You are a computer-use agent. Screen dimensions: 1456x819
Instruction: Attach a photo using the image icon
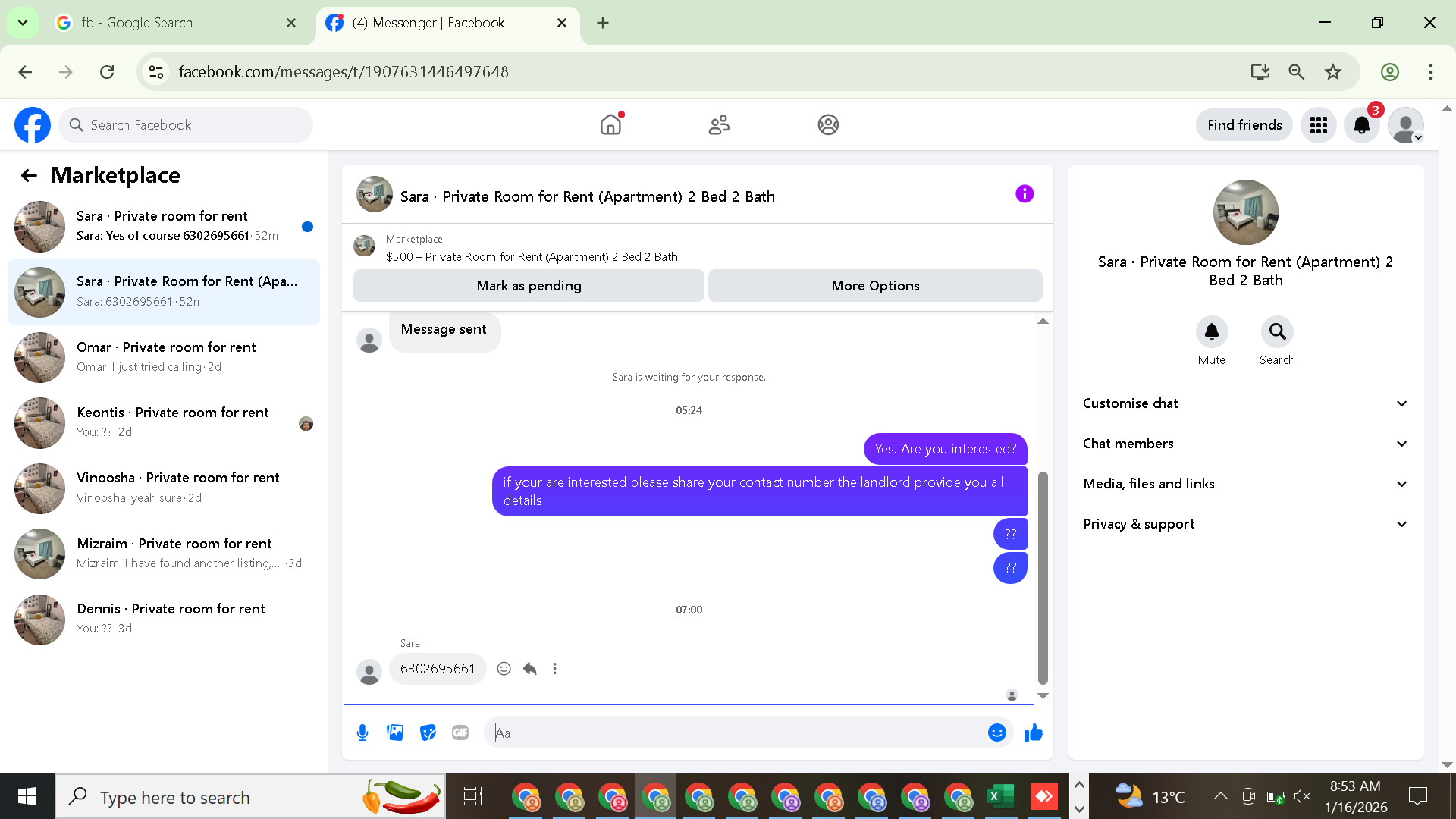click(x=395, y=733)
